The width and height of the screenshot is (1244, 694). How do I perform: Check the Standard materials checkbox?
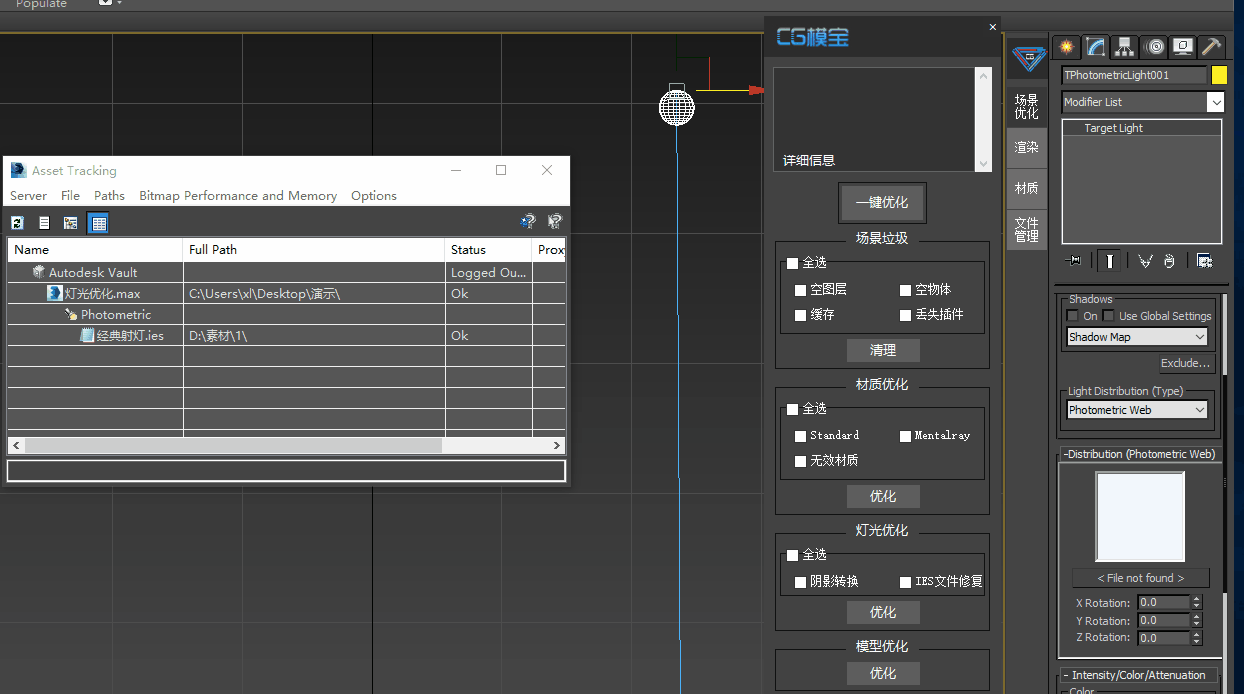tap(799, 436)
